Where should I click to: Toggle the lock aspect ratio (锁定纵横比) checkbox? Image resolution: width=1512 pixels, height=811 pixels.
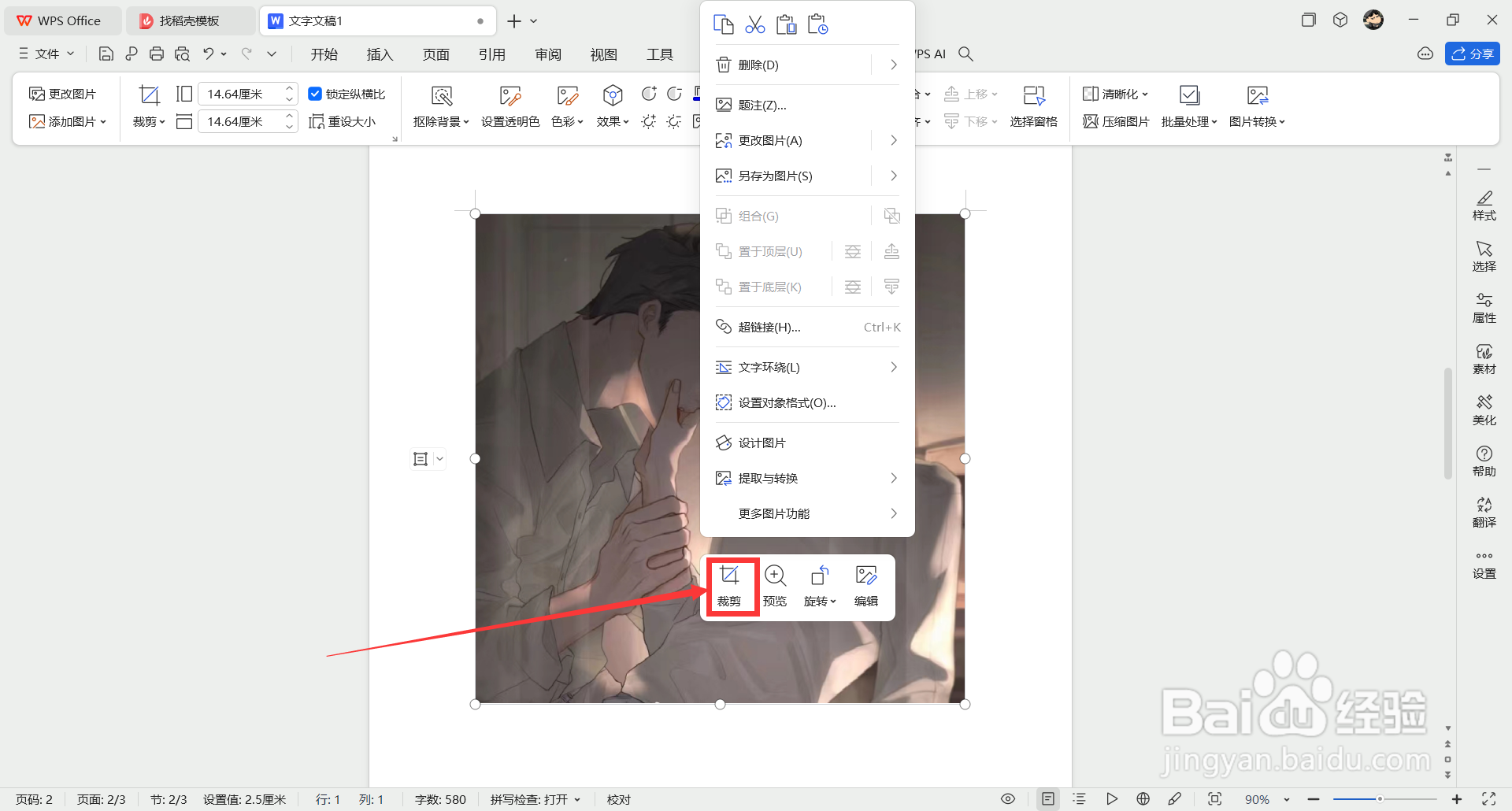(315, 94)
